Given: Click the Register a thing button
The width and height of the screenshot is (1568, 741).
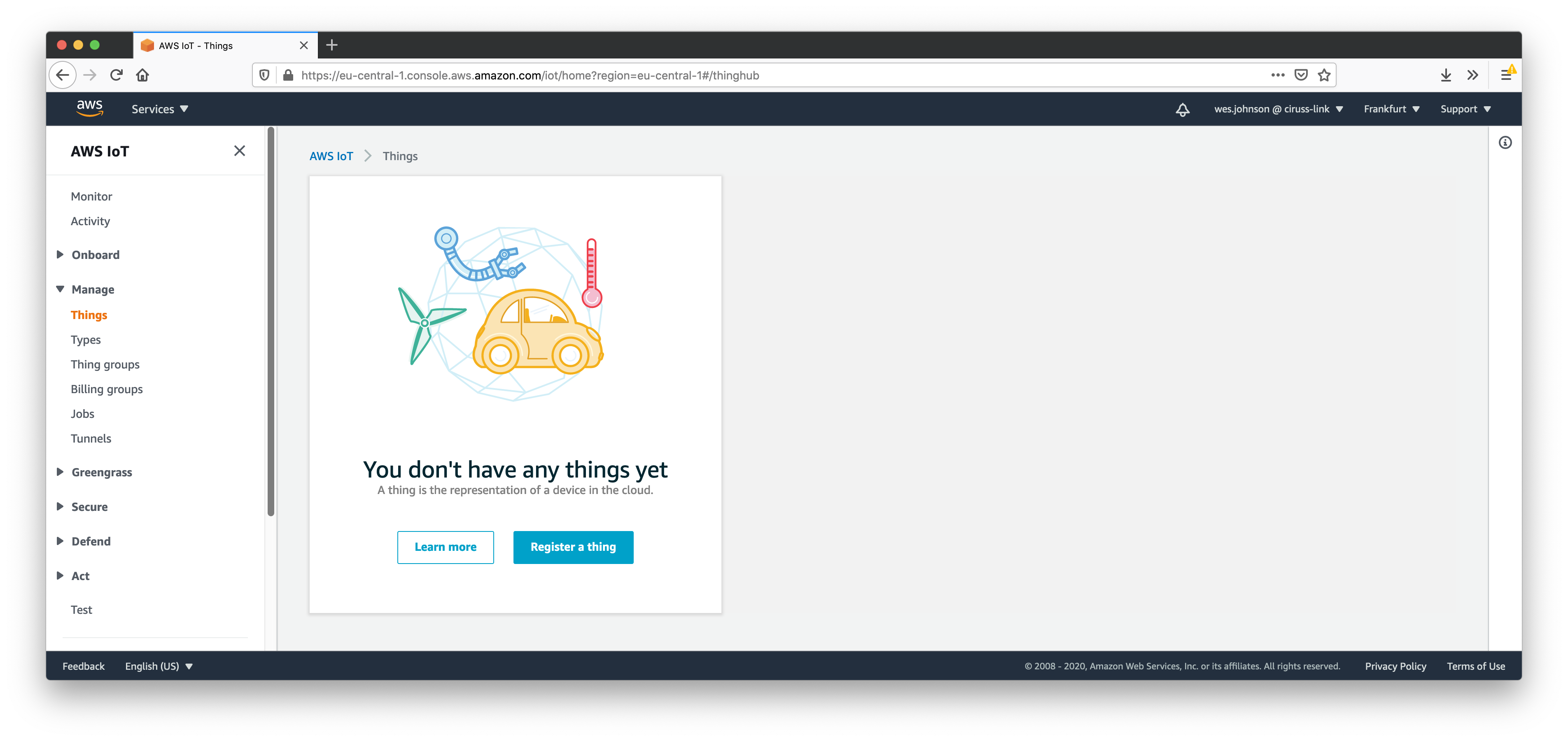Looking at the screenshot, I should (573, 547).
